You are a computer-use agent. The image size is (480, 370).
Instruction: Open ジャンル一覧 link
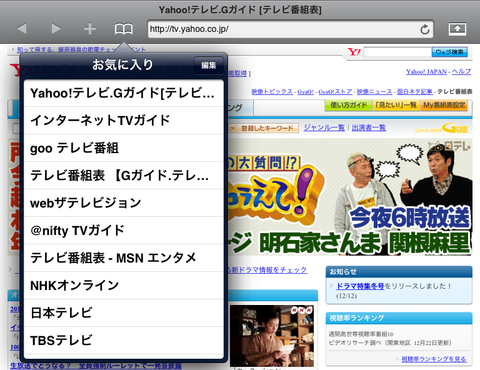tap(324, 128)
